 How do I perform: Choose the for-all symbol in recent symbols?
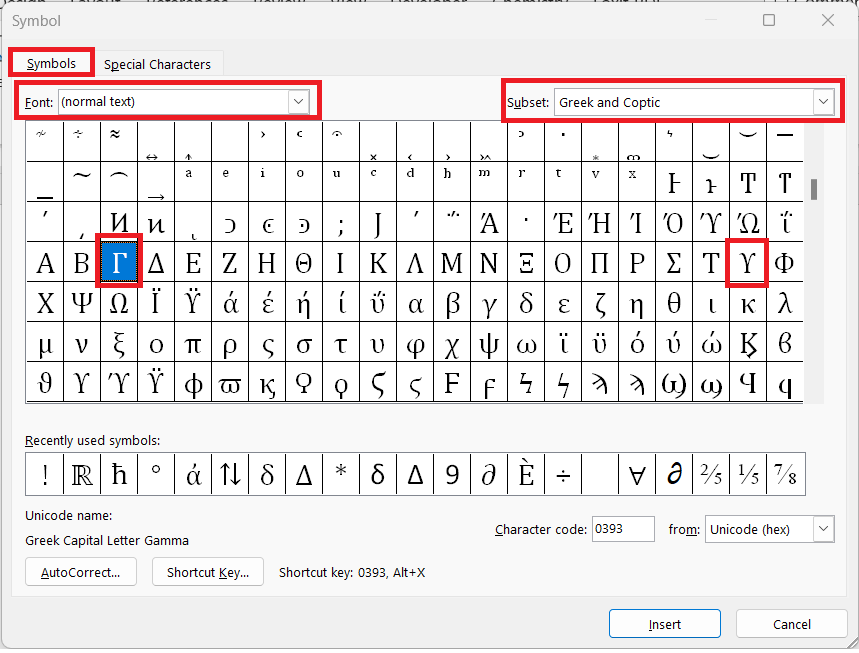637,474
